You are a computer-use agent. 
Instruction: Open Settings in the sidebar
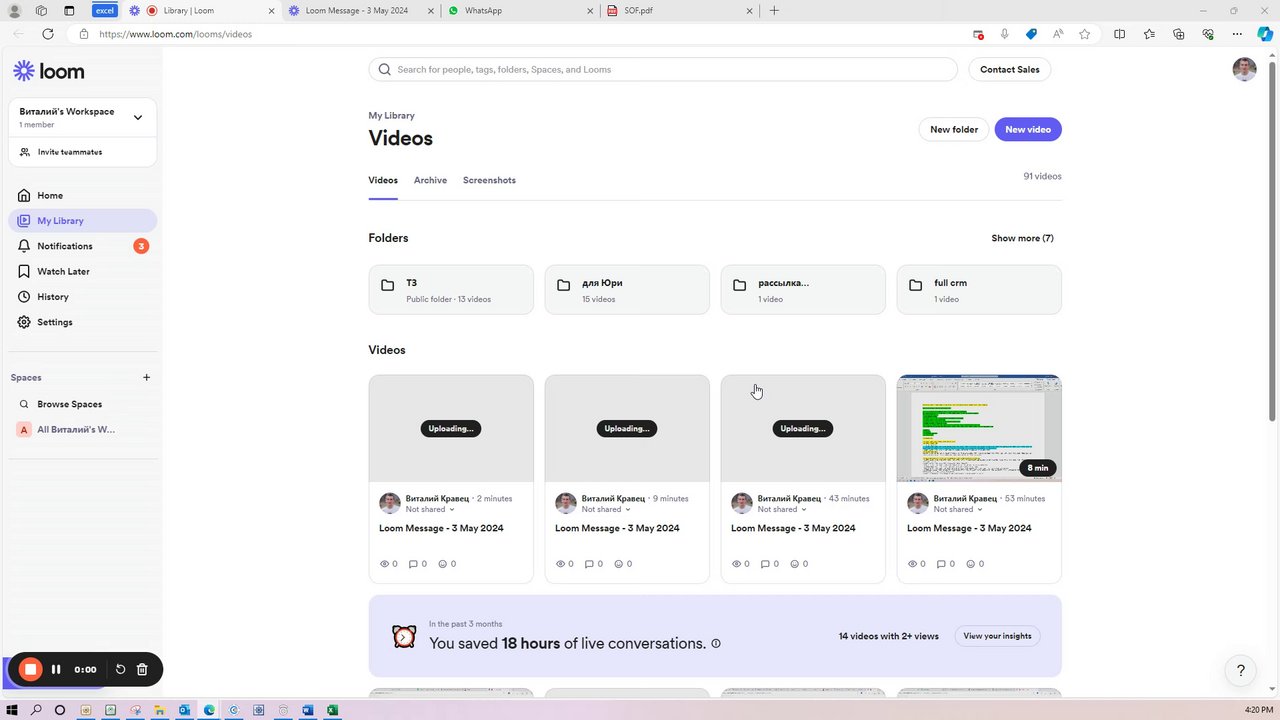[83, 322]
